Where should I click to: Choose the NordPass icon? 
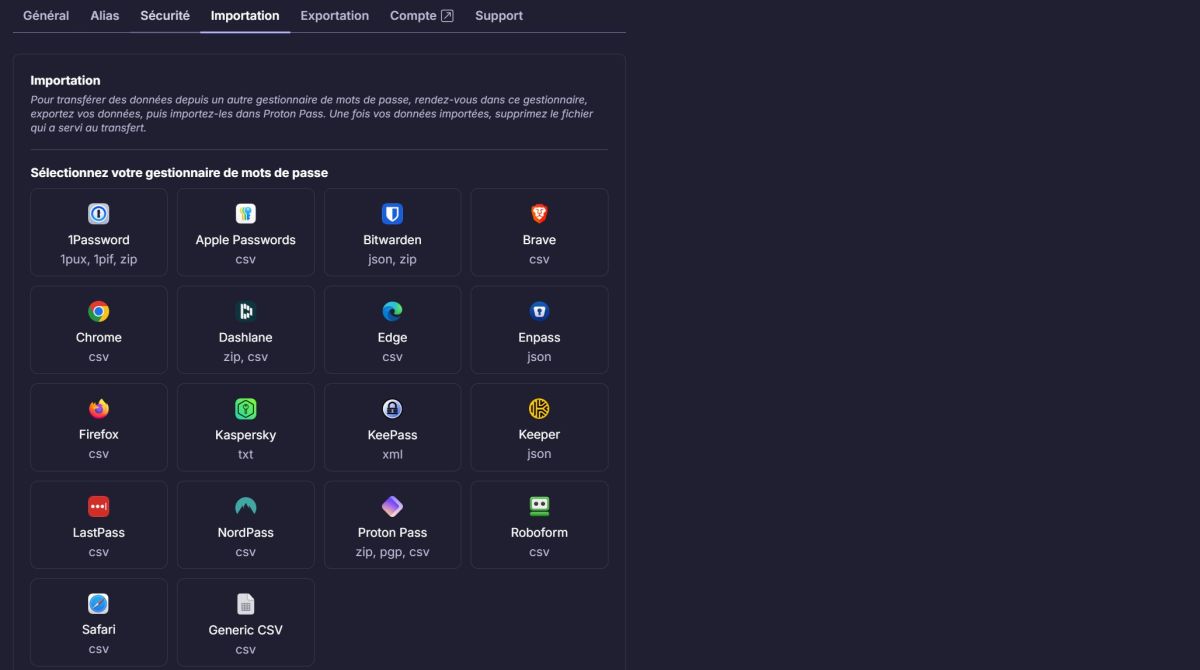pyautogui.click(x=245, y=506)
